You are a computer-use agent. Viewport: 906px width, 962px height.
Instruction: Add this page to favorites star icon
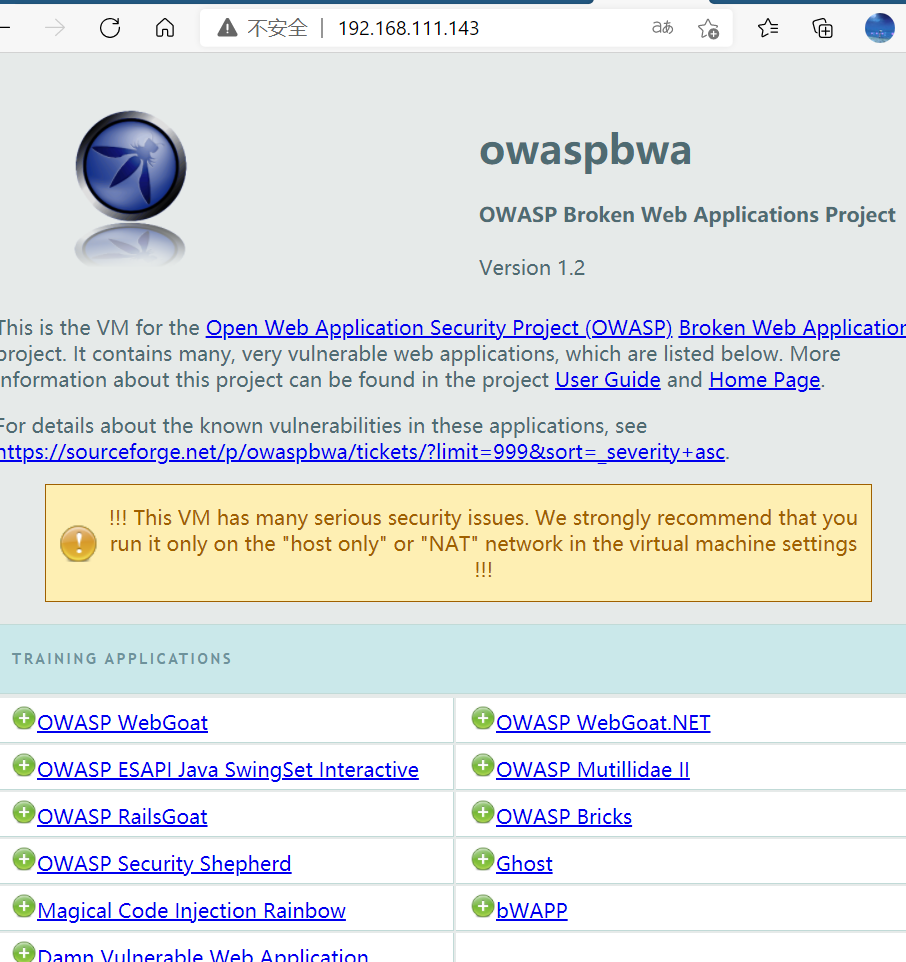coord(708,28)
